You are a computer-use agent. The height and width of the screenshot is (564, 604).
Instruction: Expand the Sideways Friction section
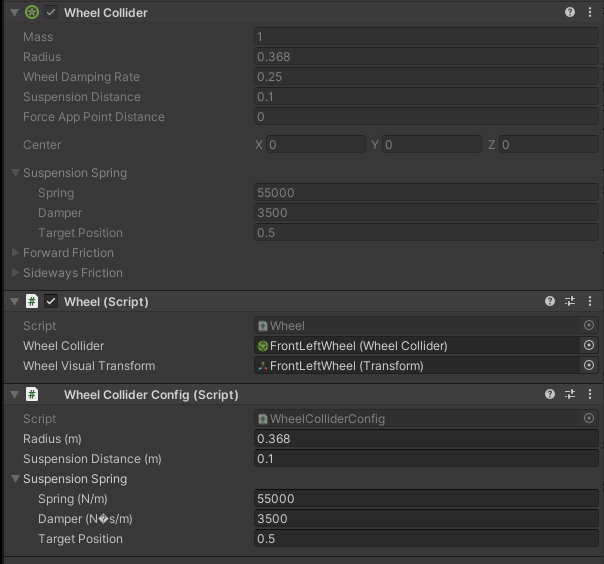16,273
